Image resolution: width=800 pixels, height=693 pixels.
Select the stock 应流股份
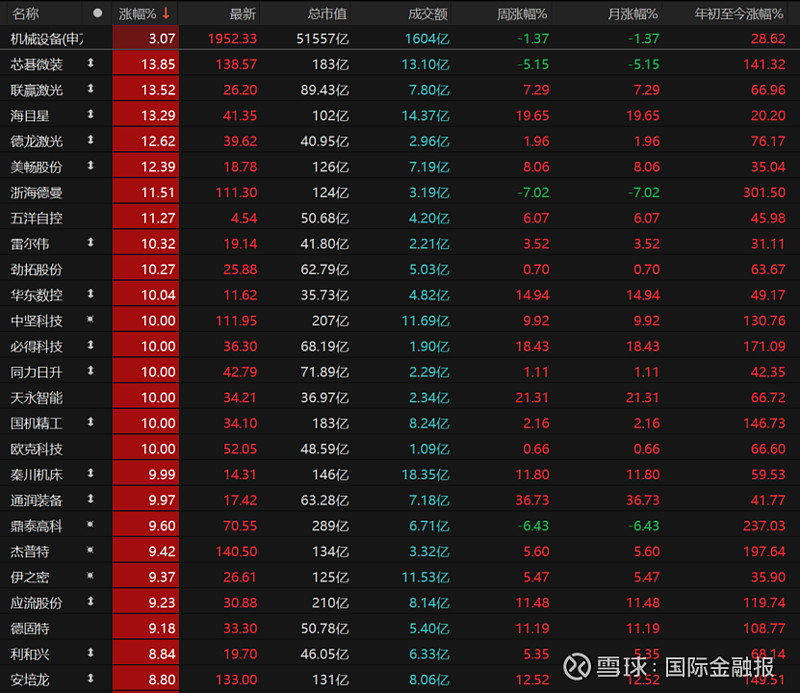click(x=37, y=603)
